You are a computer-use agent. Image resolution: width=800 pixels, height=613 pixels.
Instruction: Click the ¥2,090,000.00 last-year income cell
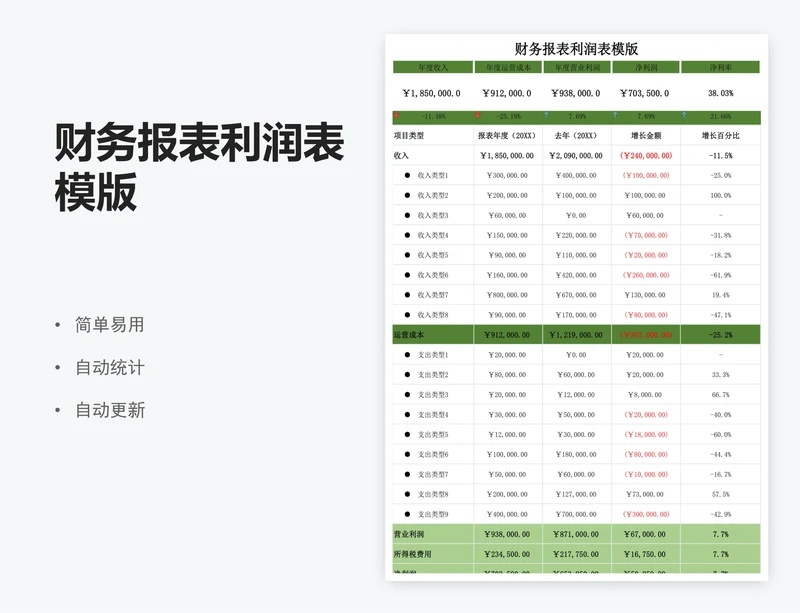point(576,156)
